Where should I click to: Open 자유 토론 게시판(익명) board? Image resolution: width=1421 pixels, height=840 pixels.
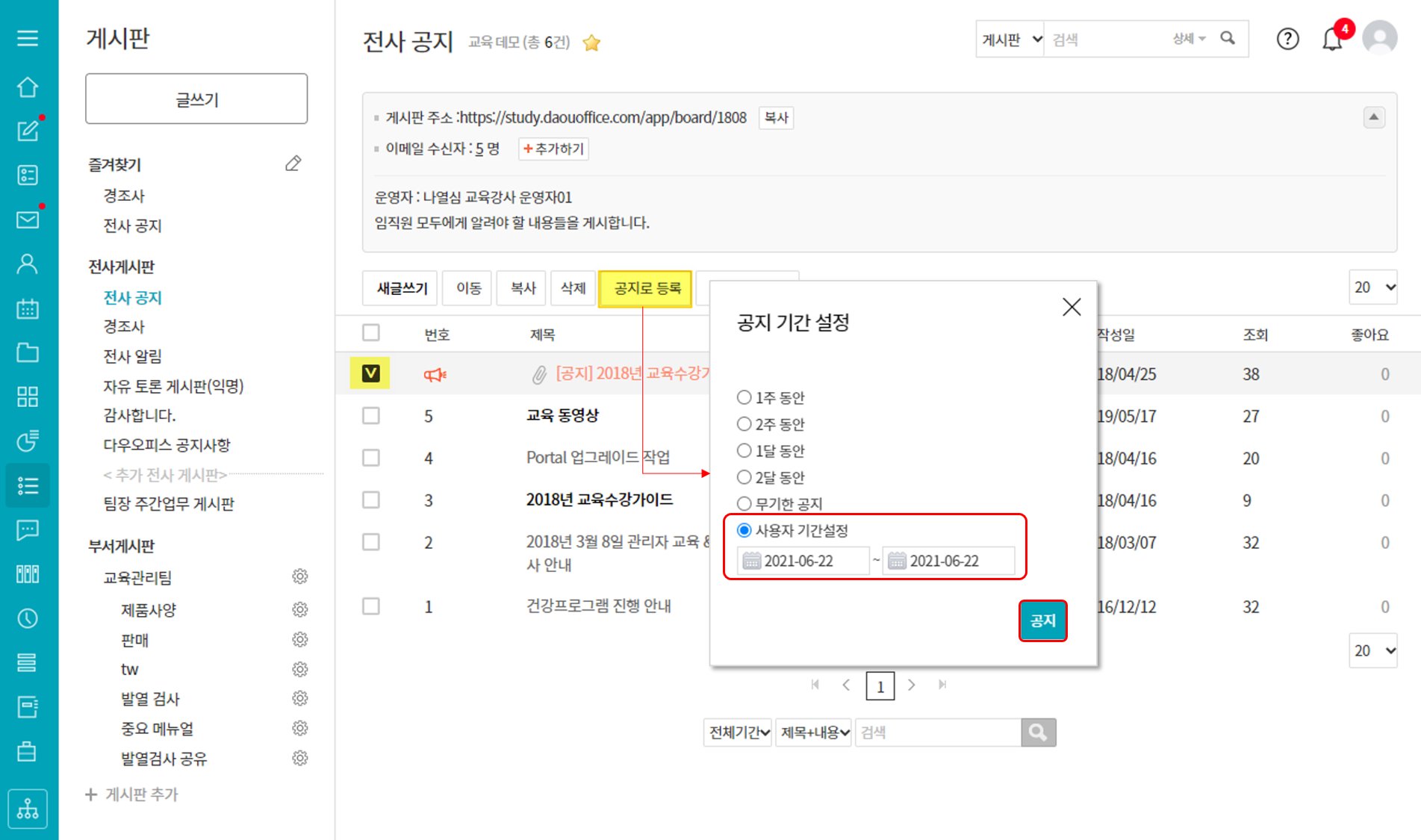tap(173, 386)
